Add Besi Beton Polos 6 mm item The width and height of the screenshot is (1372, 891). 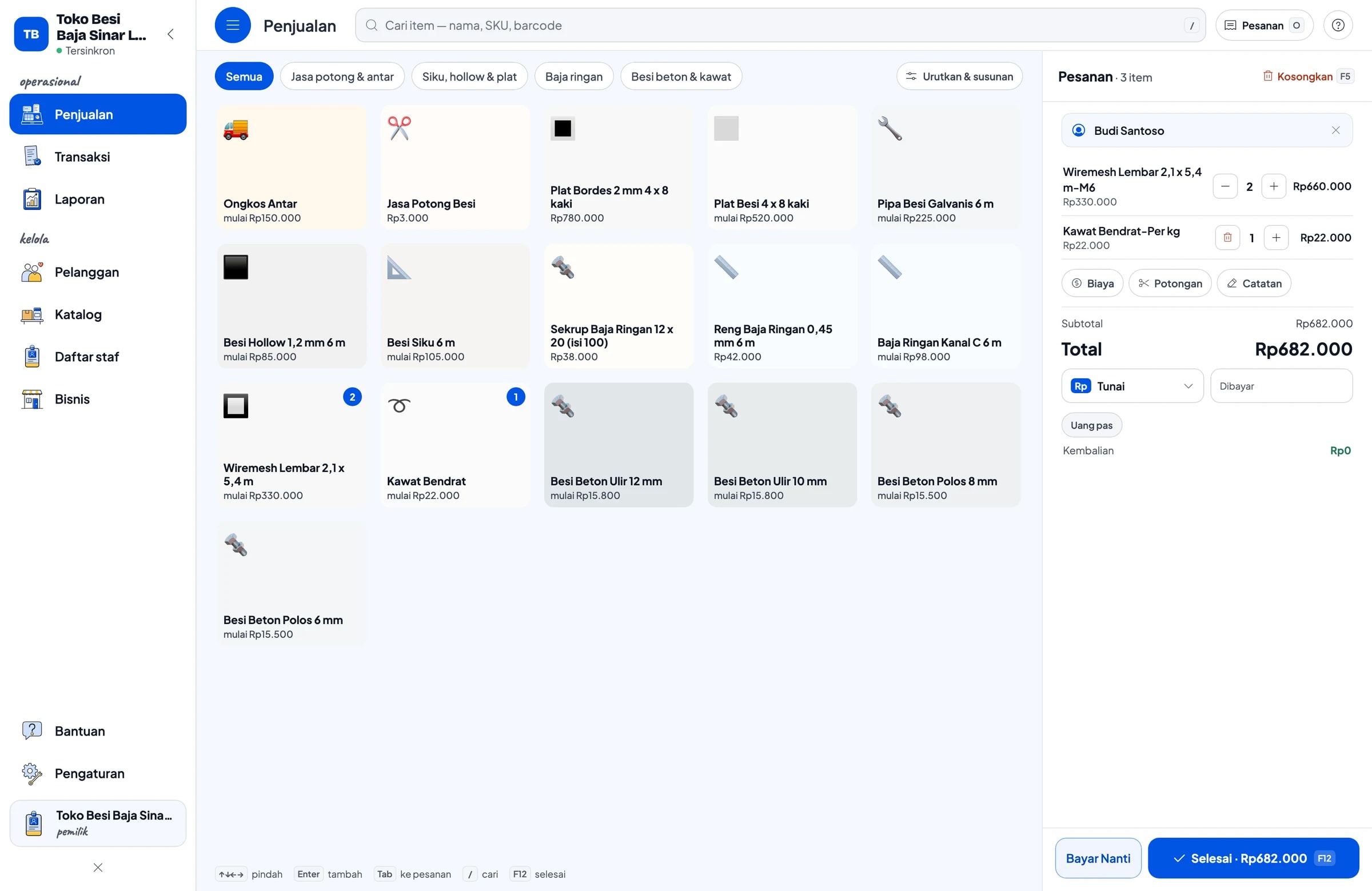(292, 584)
